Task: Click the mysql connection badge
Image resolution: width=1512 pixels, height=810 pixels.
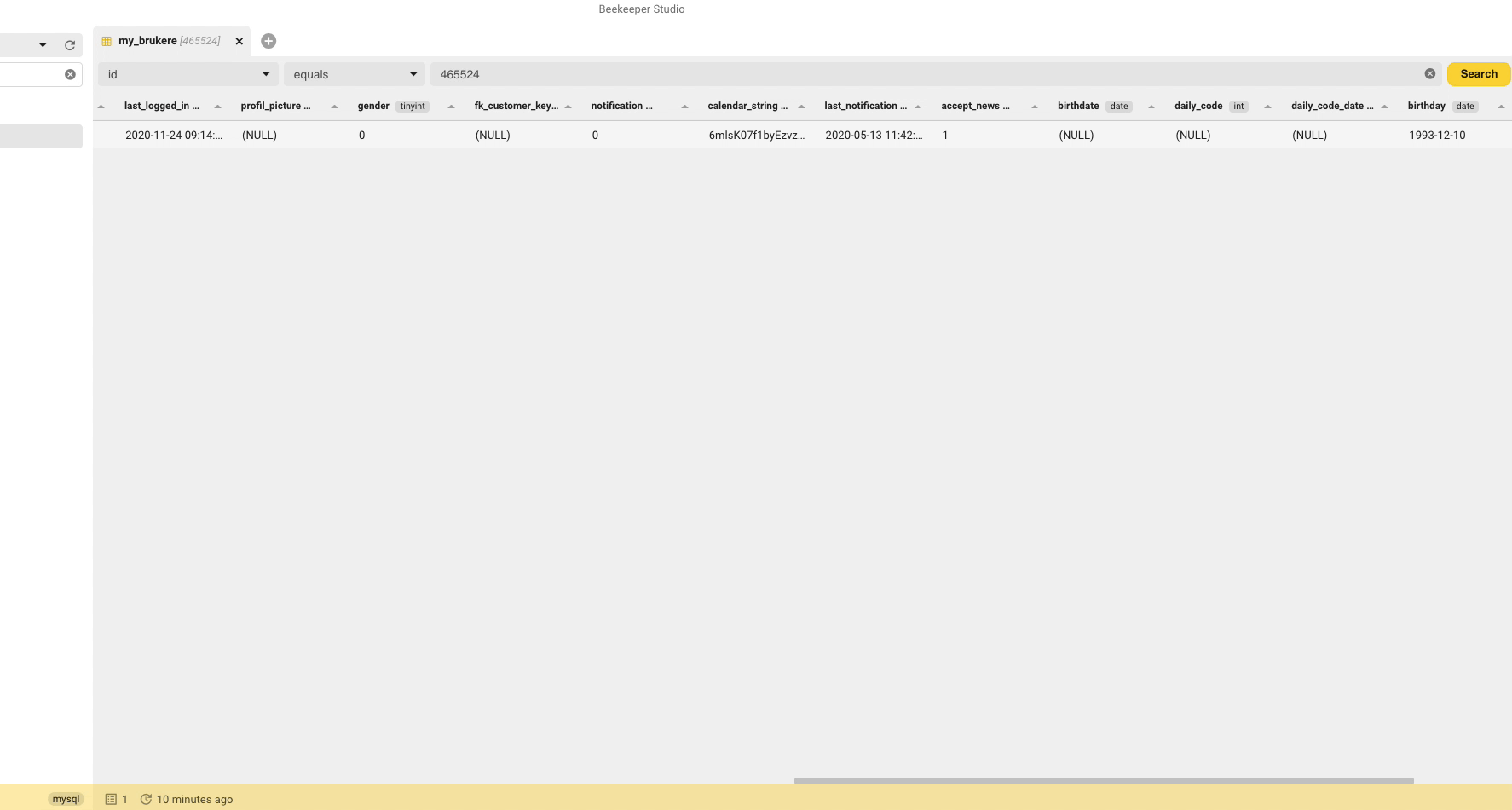Action: click(66, 799)
